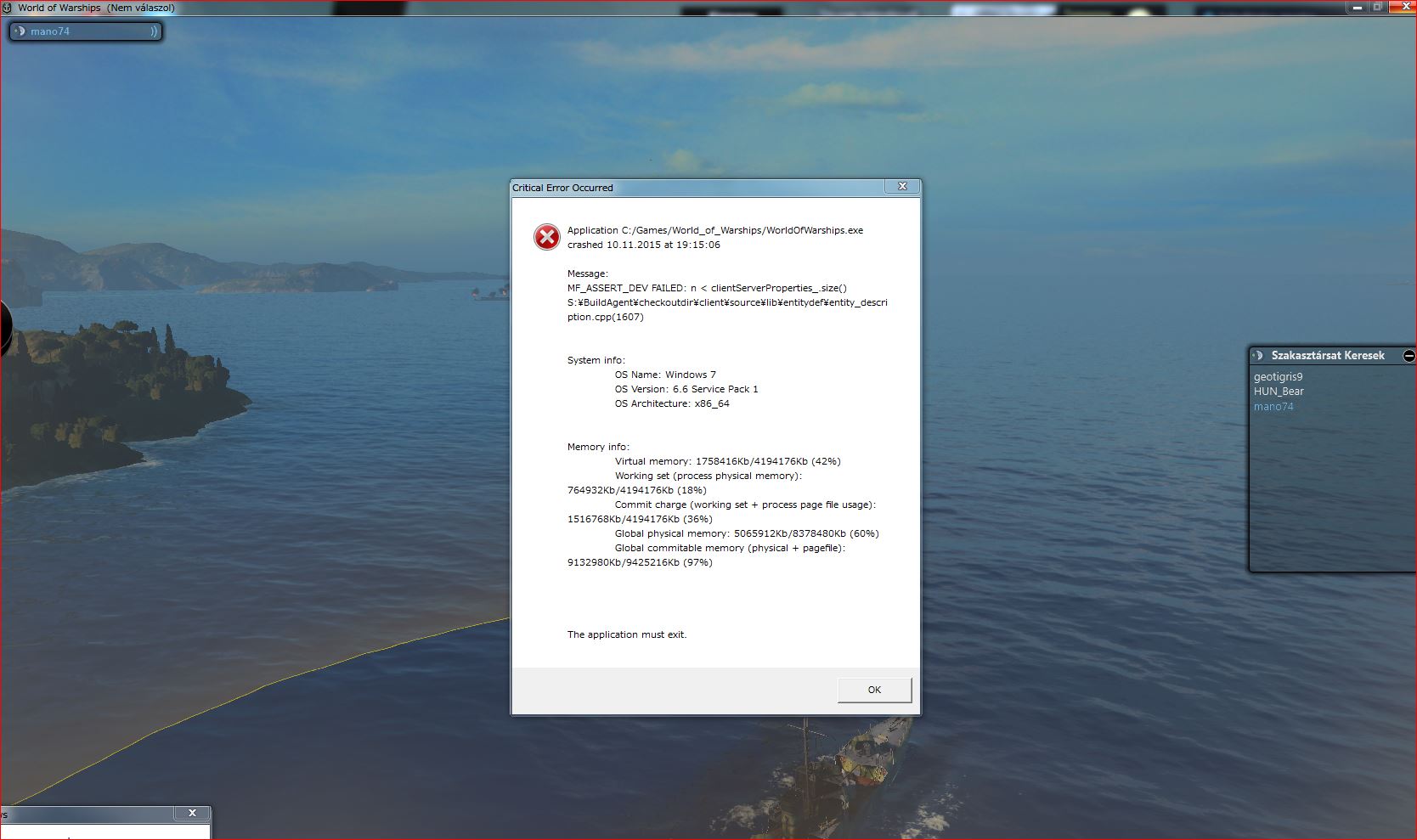Click the Commit charge line
The width and height of the screenshot is (1417, 840).
[745, 505]
